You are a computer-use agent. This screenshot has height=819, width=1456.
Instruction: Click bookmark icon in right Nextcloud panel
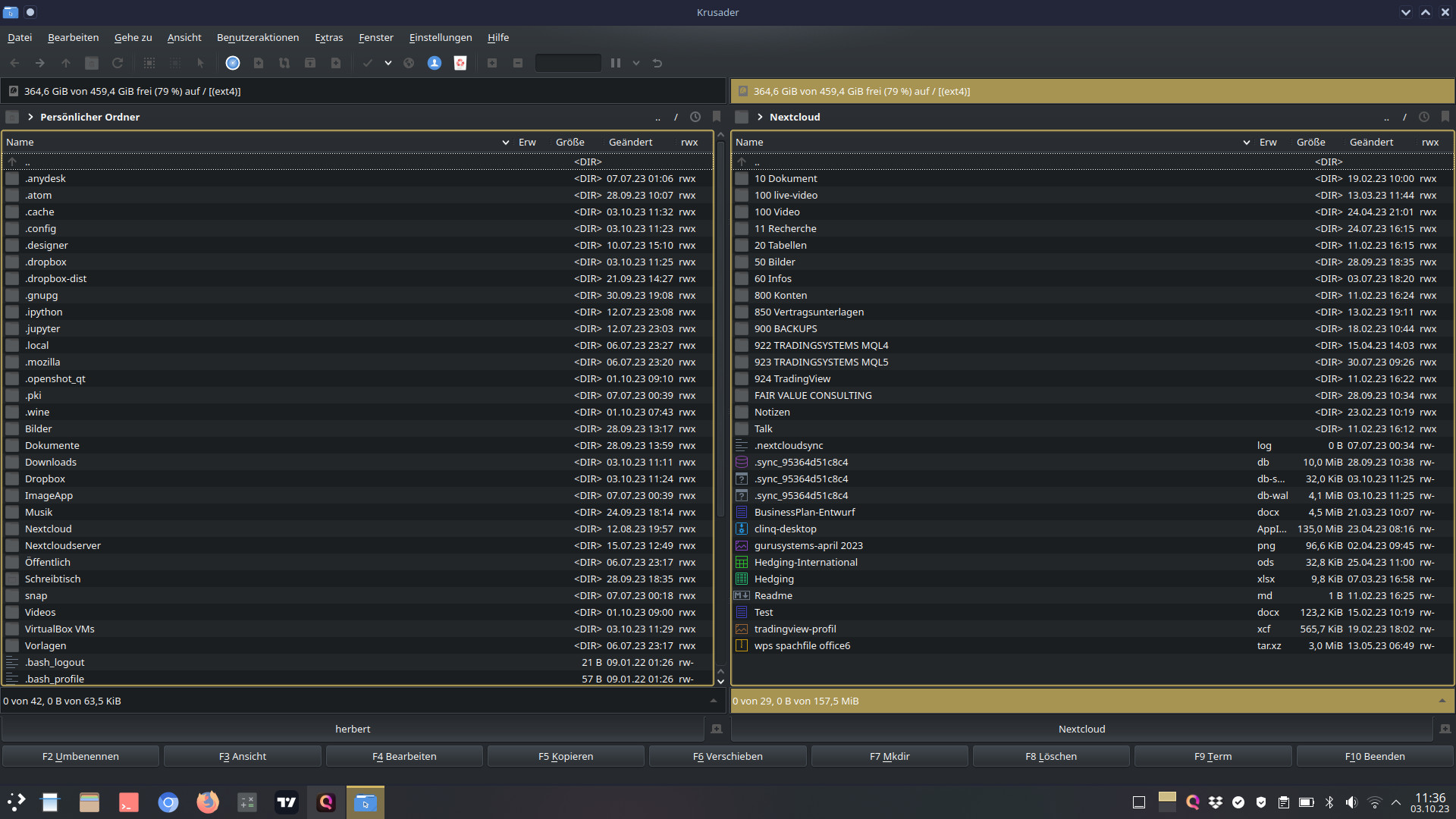(x=1445, y=117)
